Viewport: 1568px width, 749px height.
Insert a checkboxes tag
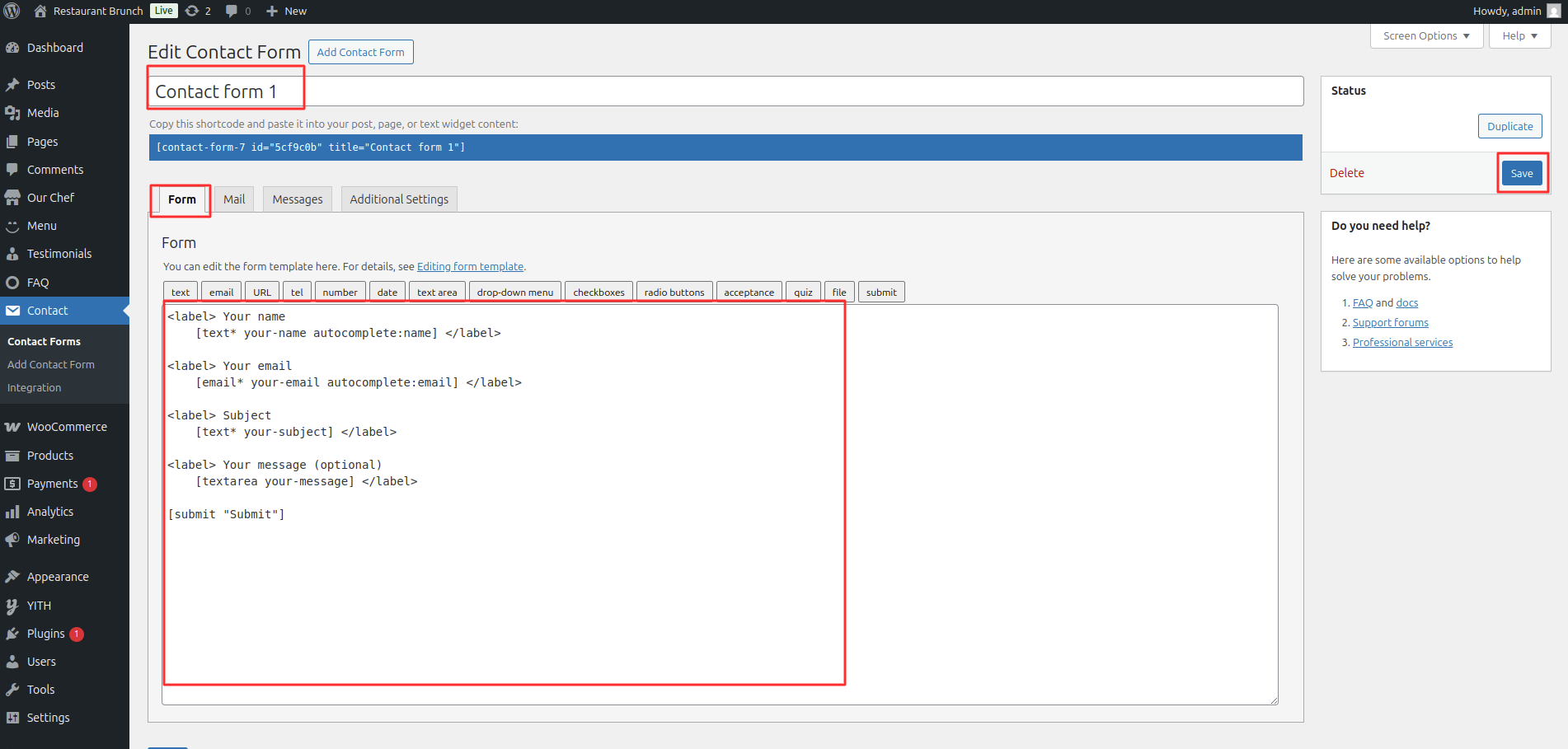pyautogui.click(x=599, y=292)
